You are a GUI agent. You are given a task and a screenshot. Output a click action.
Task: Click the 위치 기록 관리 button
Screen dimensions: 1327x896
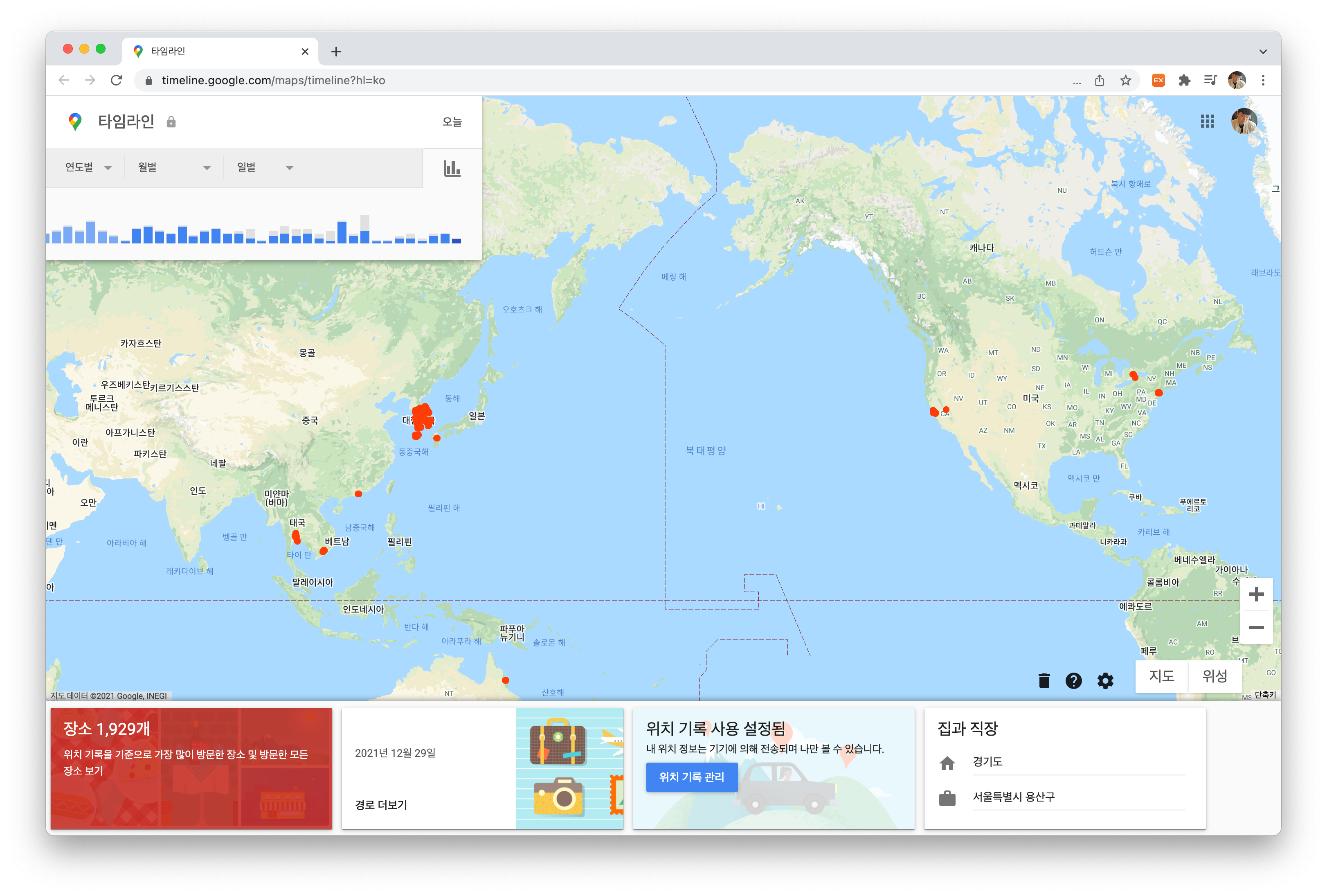click(691, 777)
